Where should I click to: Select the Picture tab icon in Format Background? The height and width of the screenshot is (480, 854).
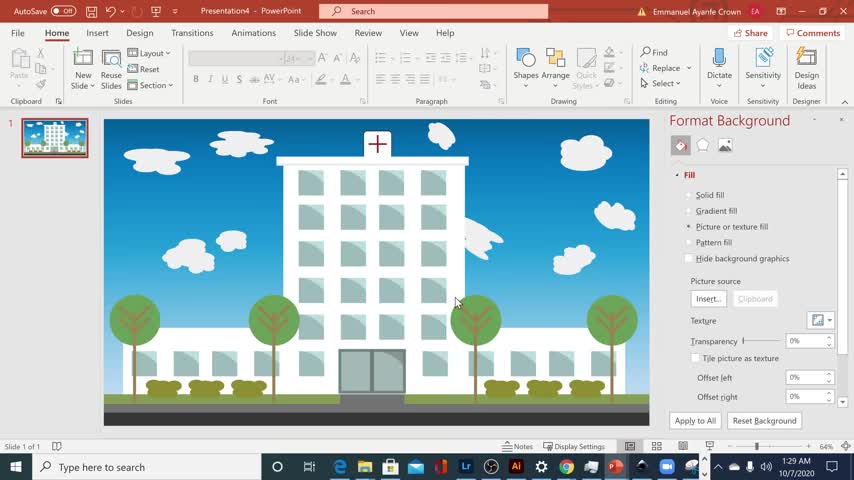pyautogui.click(x=725, y=145)
